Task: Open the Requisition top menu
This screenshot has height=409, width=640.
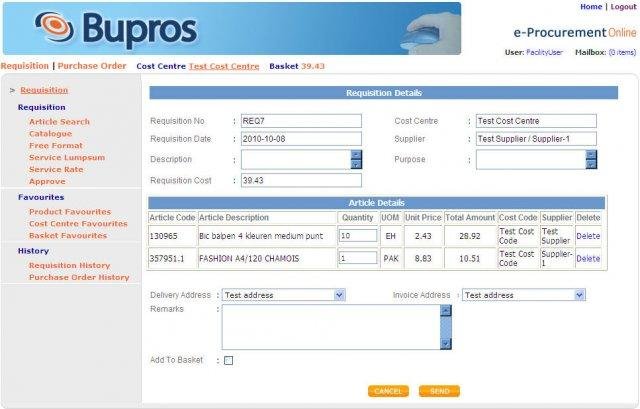Action: pyautogui.click(x=24, y=66)
